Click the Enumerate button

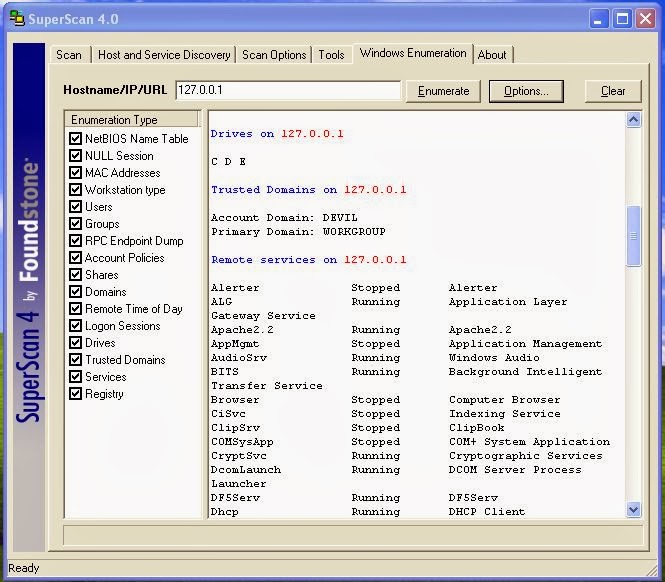coord(443,91)
